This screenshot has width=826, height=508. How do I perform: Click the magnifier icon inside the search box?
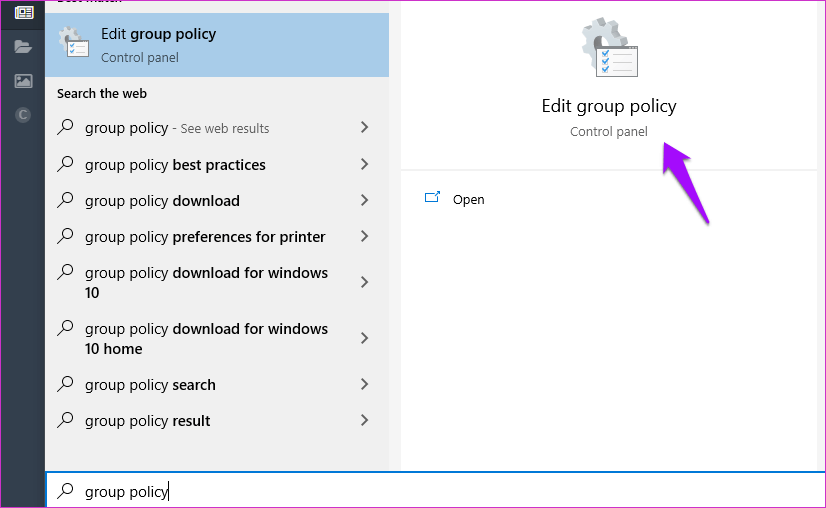pyautogui.click(x=66, y=491)
